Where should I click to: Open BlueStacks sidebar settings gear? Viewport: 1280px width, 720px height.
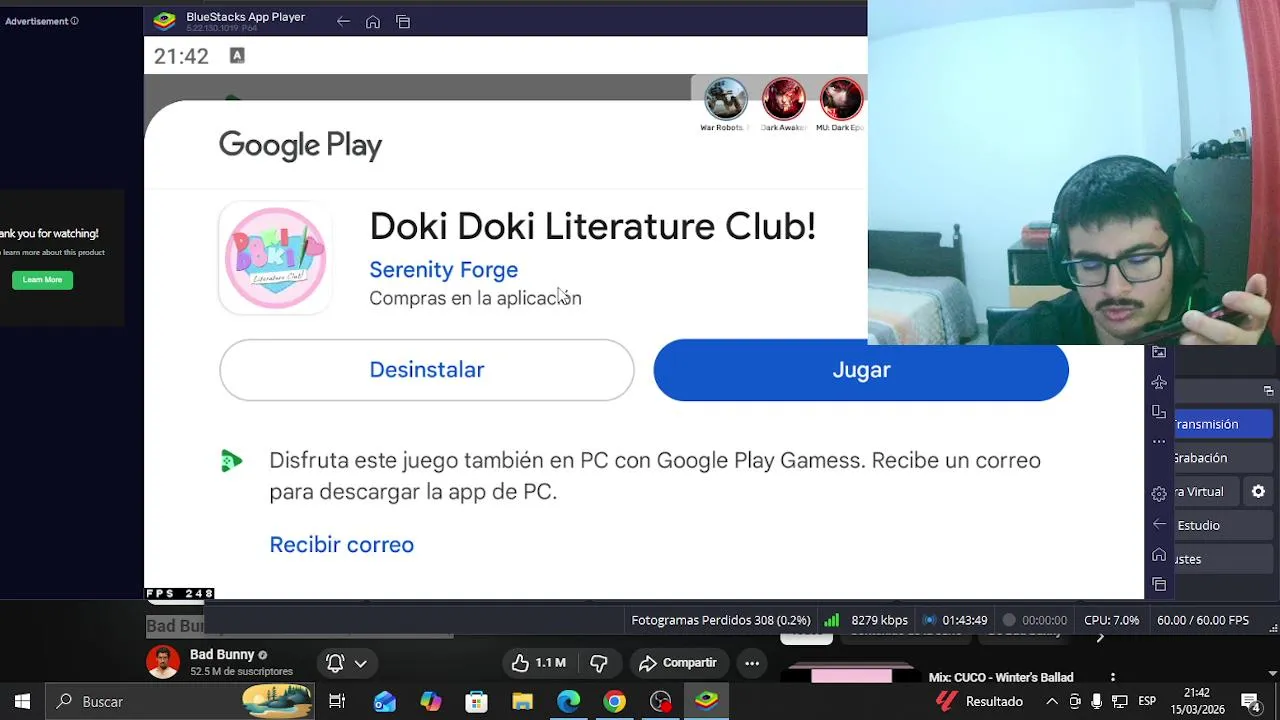pos(1159,494)
